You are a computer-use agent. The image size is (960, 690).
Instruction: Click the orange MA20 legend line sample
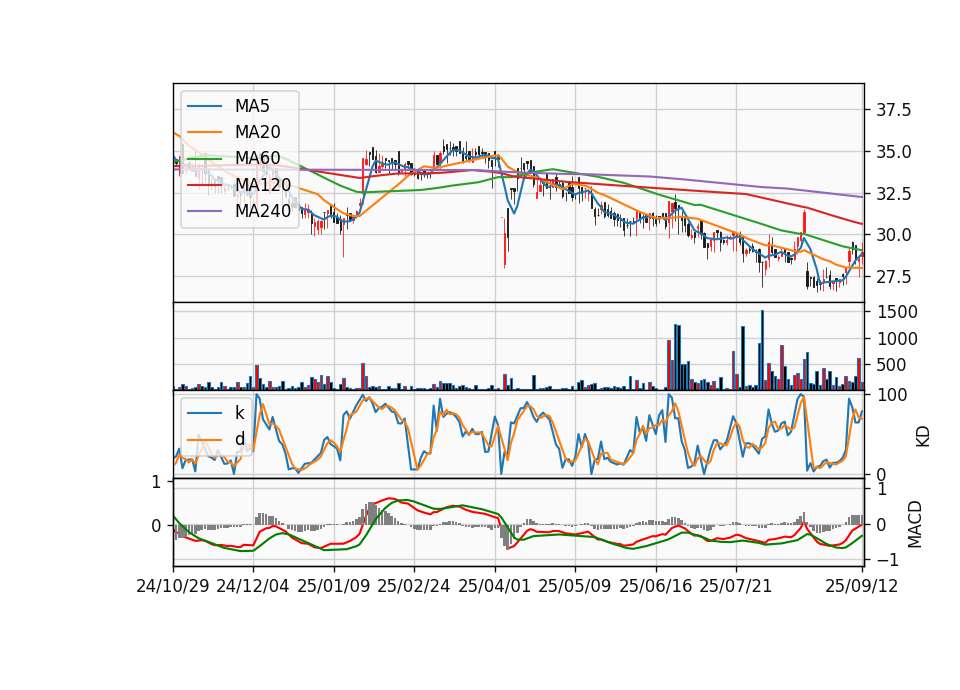pyautogui.click(x=204, y=132)
